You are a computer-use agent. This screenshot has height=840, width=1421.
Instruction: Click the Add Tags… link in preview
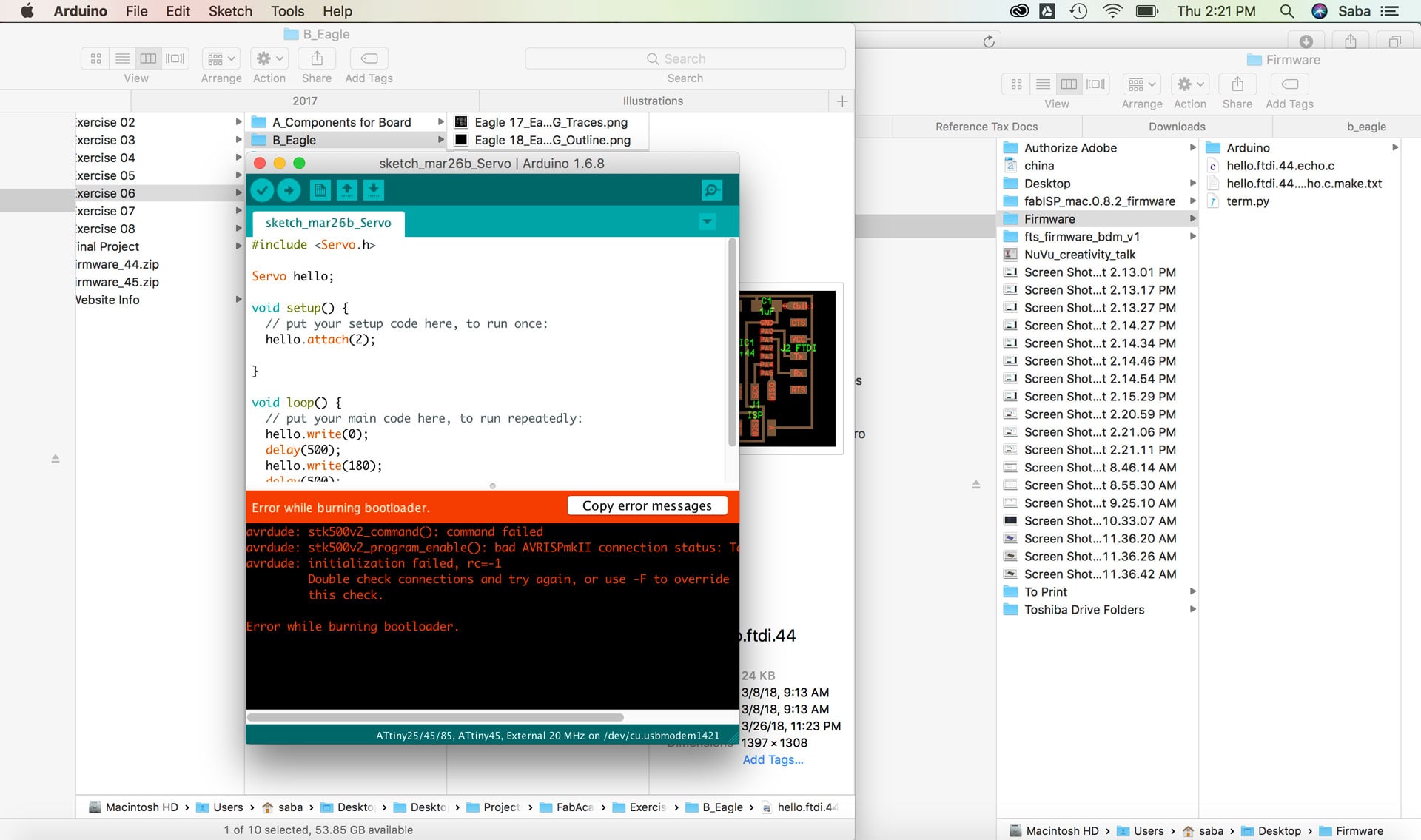(x=773, y=759)
